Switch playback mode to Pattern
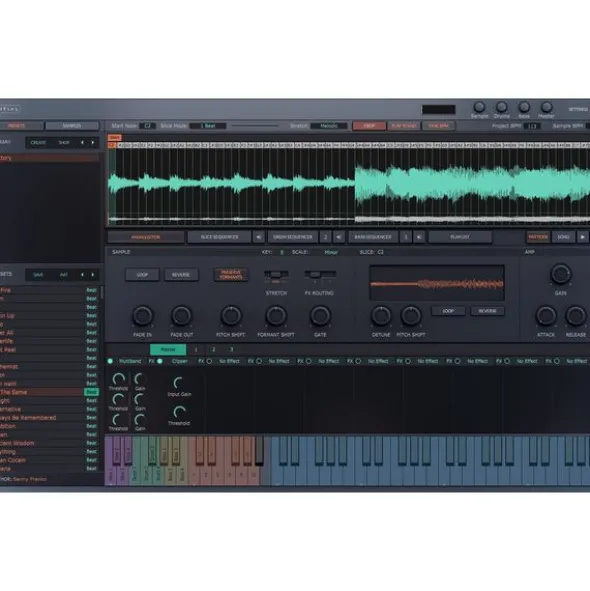Screen dimensions: 590x591 (538, 237)
